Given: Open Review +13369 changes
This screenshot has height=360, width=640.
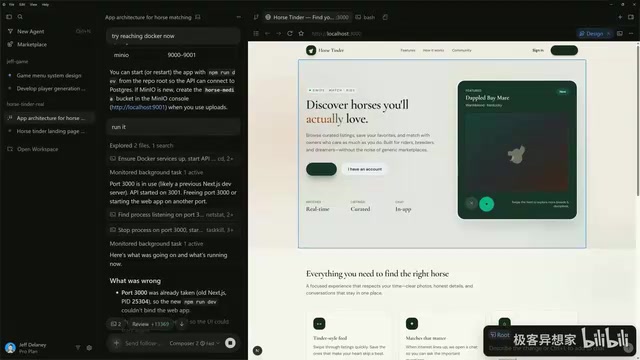Looking at the screenshot, I should pos(150,324).
